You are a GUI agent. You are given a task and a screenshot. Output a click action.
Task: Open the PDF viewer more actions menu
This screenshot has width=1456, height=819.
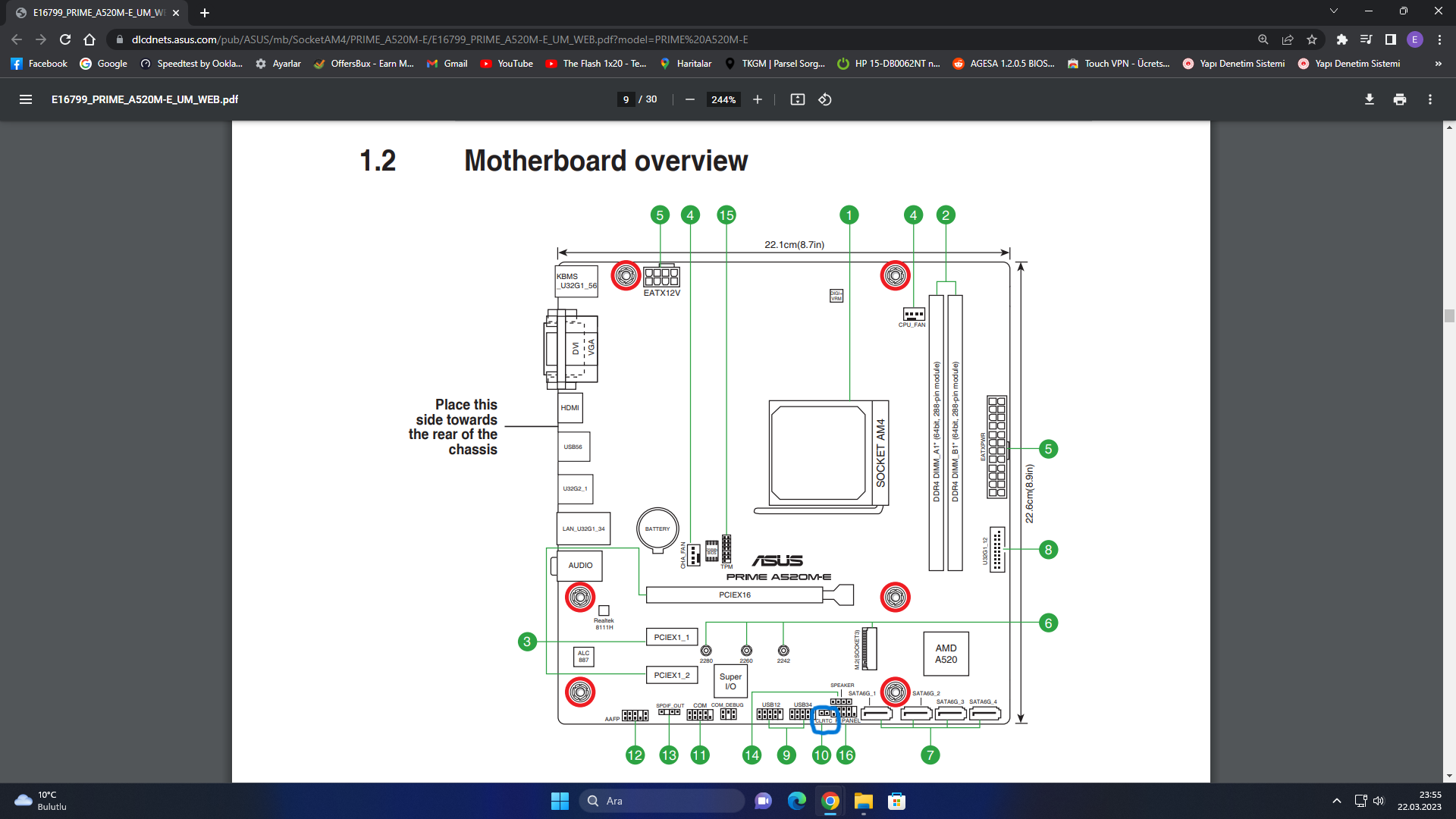click(x=1430, y=99)
